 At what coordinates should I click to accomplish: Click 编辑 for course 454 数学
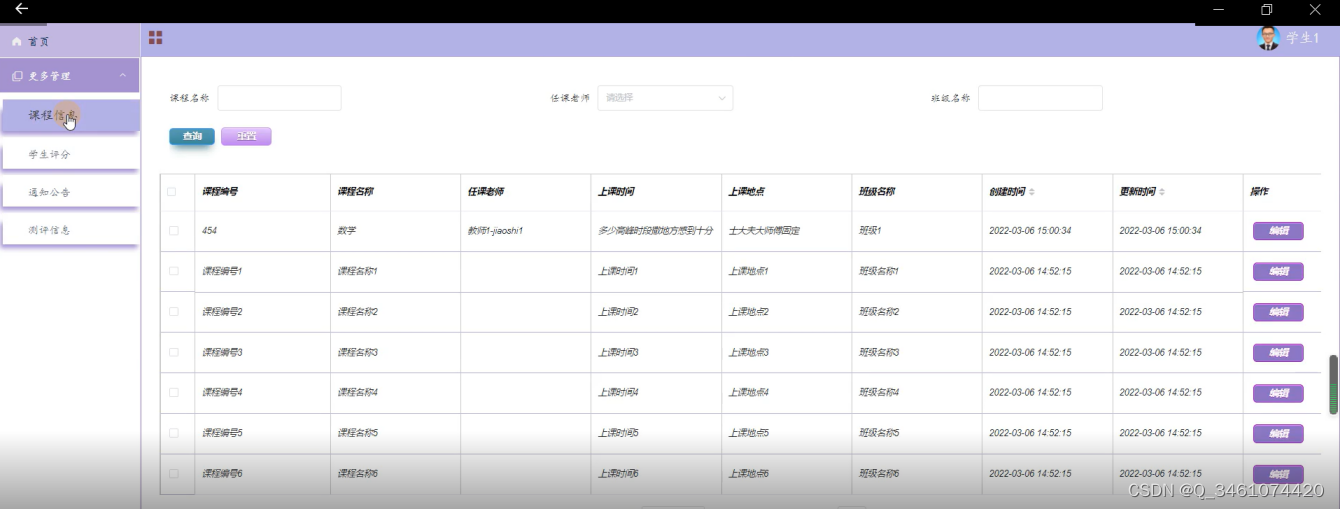1278,231
